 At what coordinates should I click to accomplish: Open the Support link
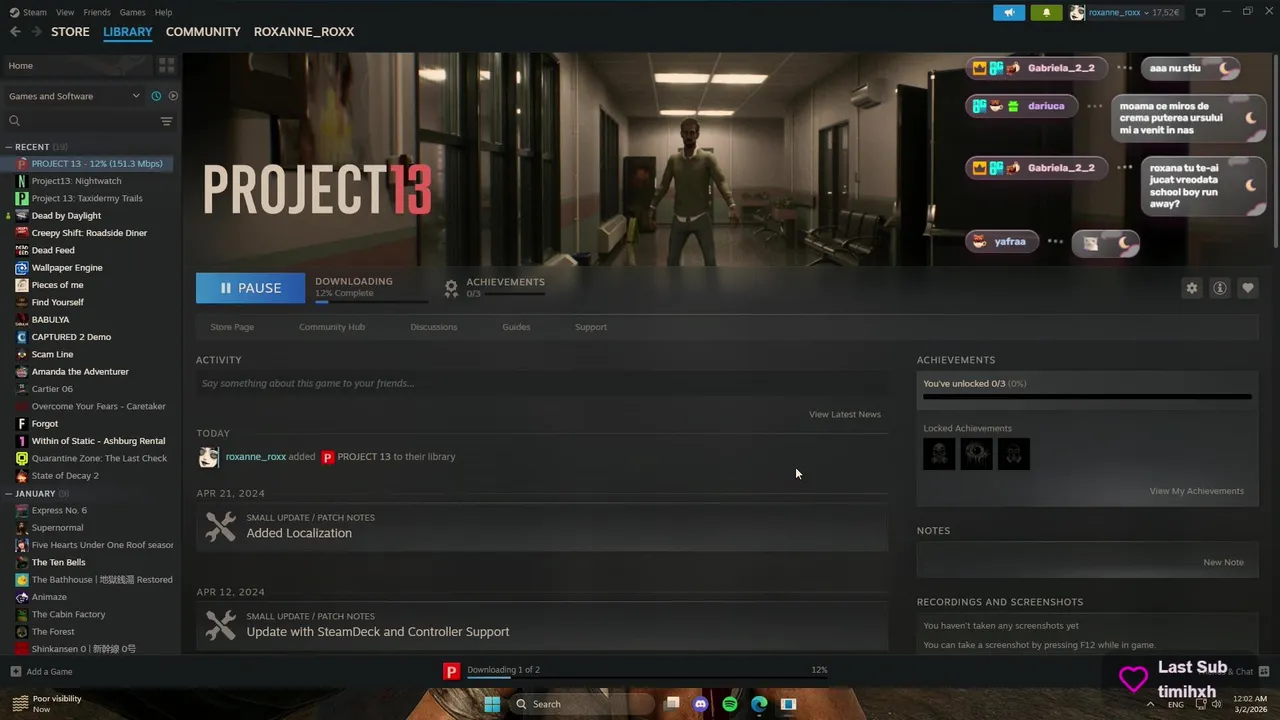pyautogui.click(x=590, y=327)
